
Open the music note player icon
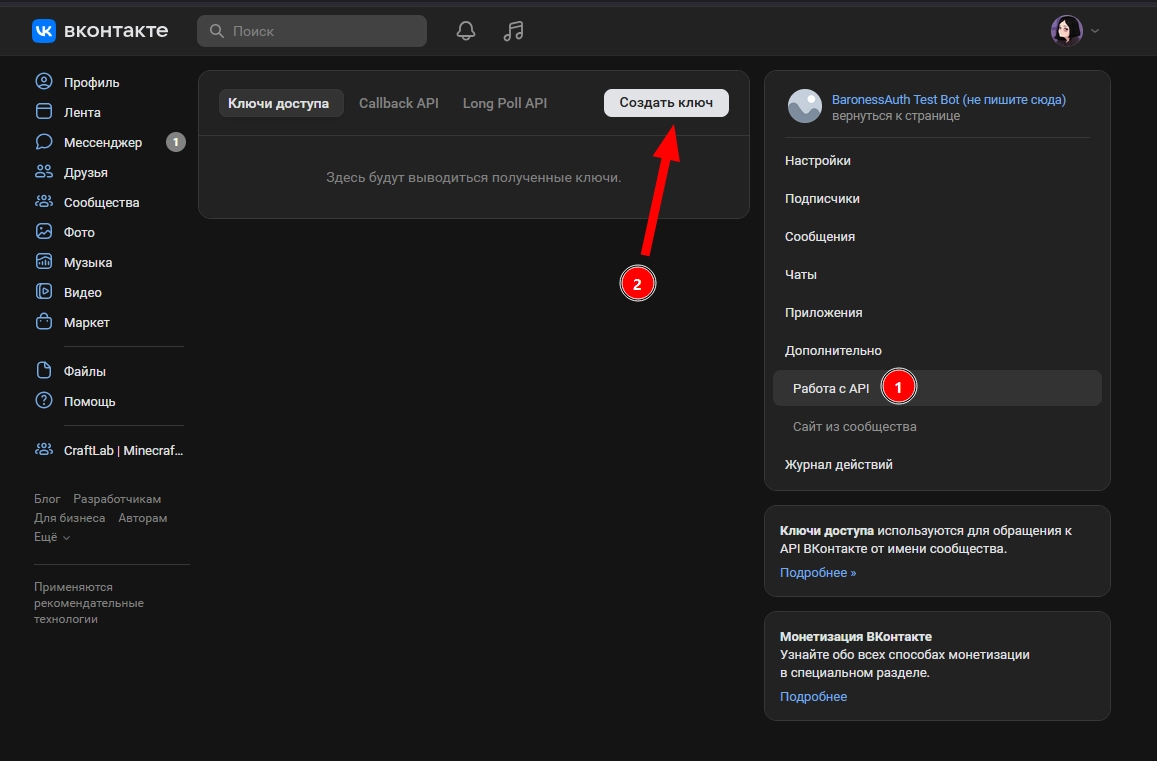coord(513,31)
